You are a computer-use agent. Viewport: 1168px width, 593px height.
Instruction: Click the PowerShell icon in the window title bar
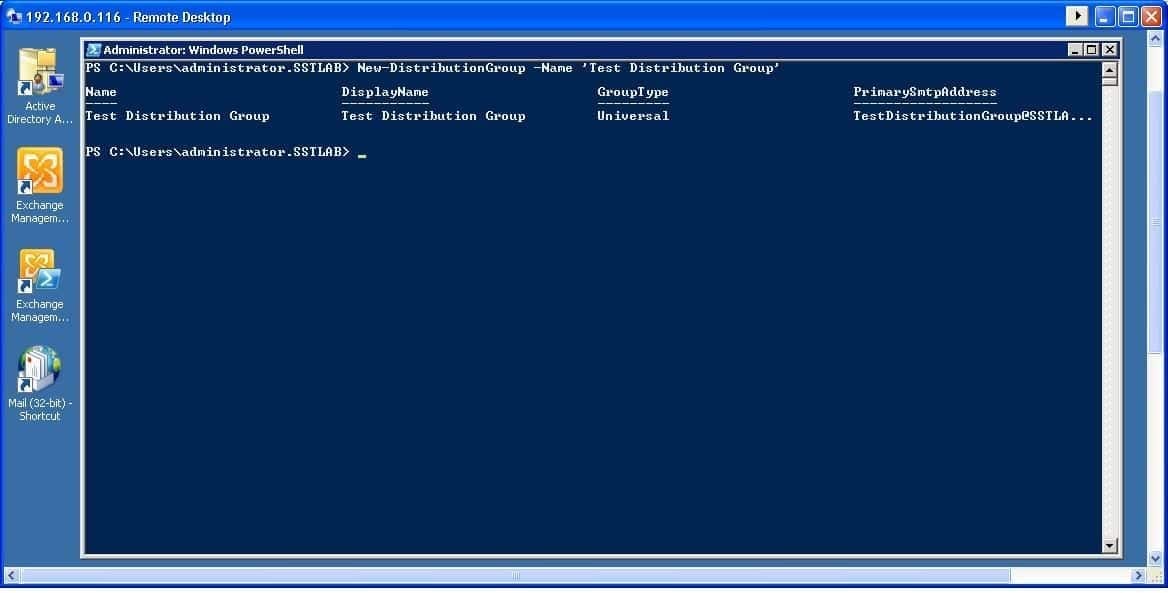point(94,50)
